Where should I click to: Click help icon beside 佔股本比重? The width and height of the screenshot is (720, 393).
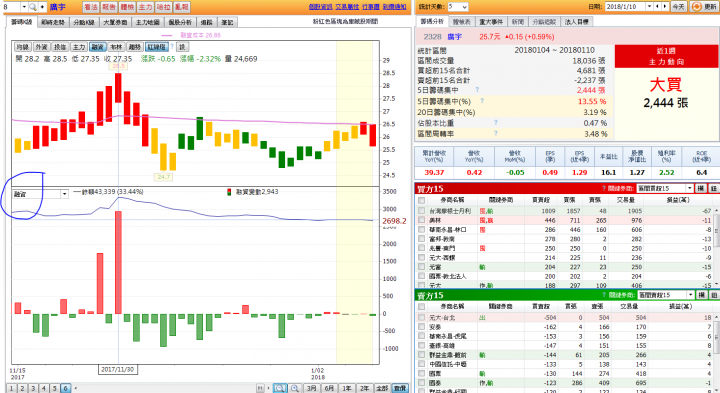coord(495,123)
